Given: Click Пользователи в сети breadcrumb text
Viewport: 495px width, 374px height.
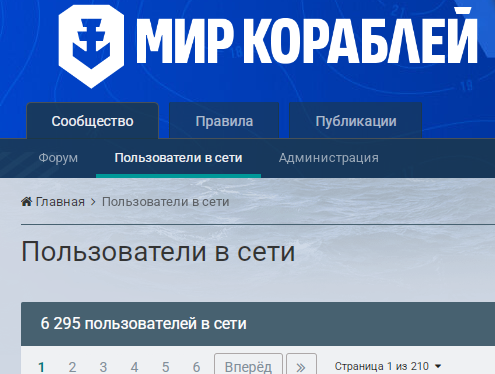Looking at the screenshot, I should 166,202.
